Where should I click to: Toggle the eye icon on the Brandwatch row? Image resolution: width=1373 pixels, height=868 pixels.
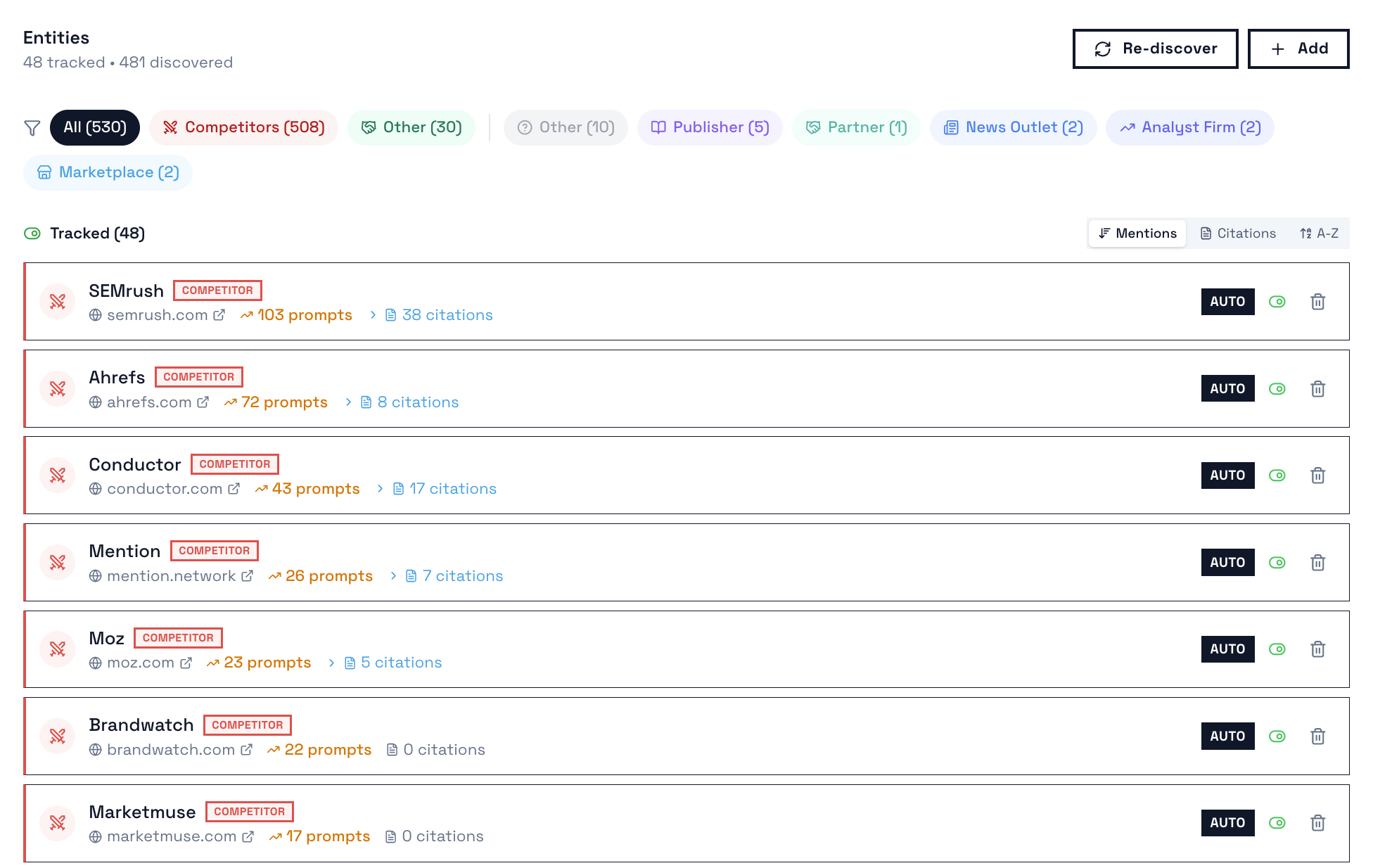coord(1277,736)
